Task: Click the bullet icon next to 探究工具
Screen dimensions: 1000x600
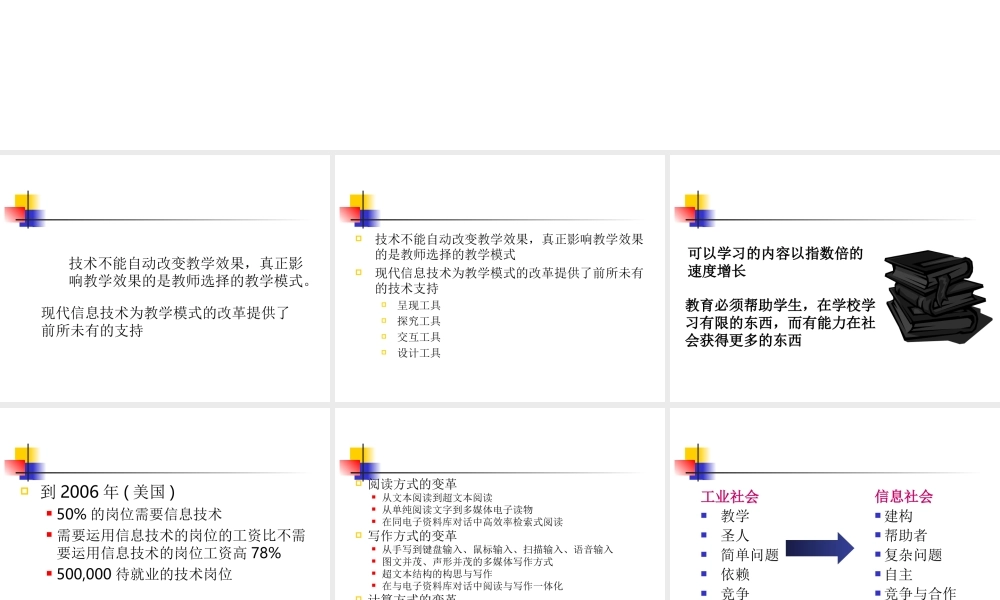Action: pyautogui.click(x=384, y=321)
